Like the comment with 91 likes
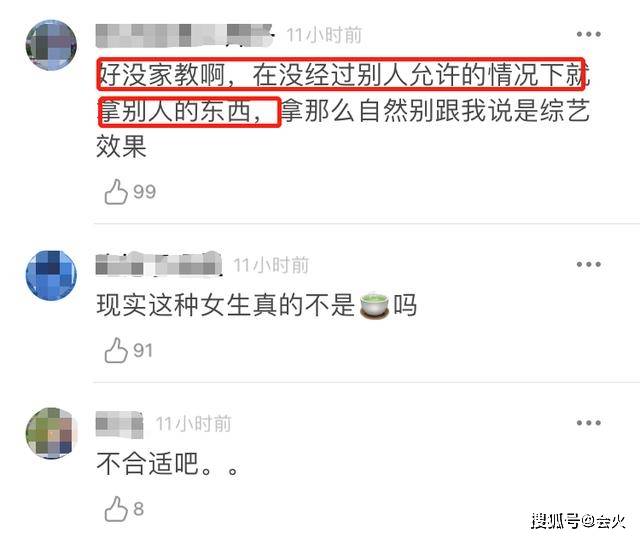 click(116, 350)
